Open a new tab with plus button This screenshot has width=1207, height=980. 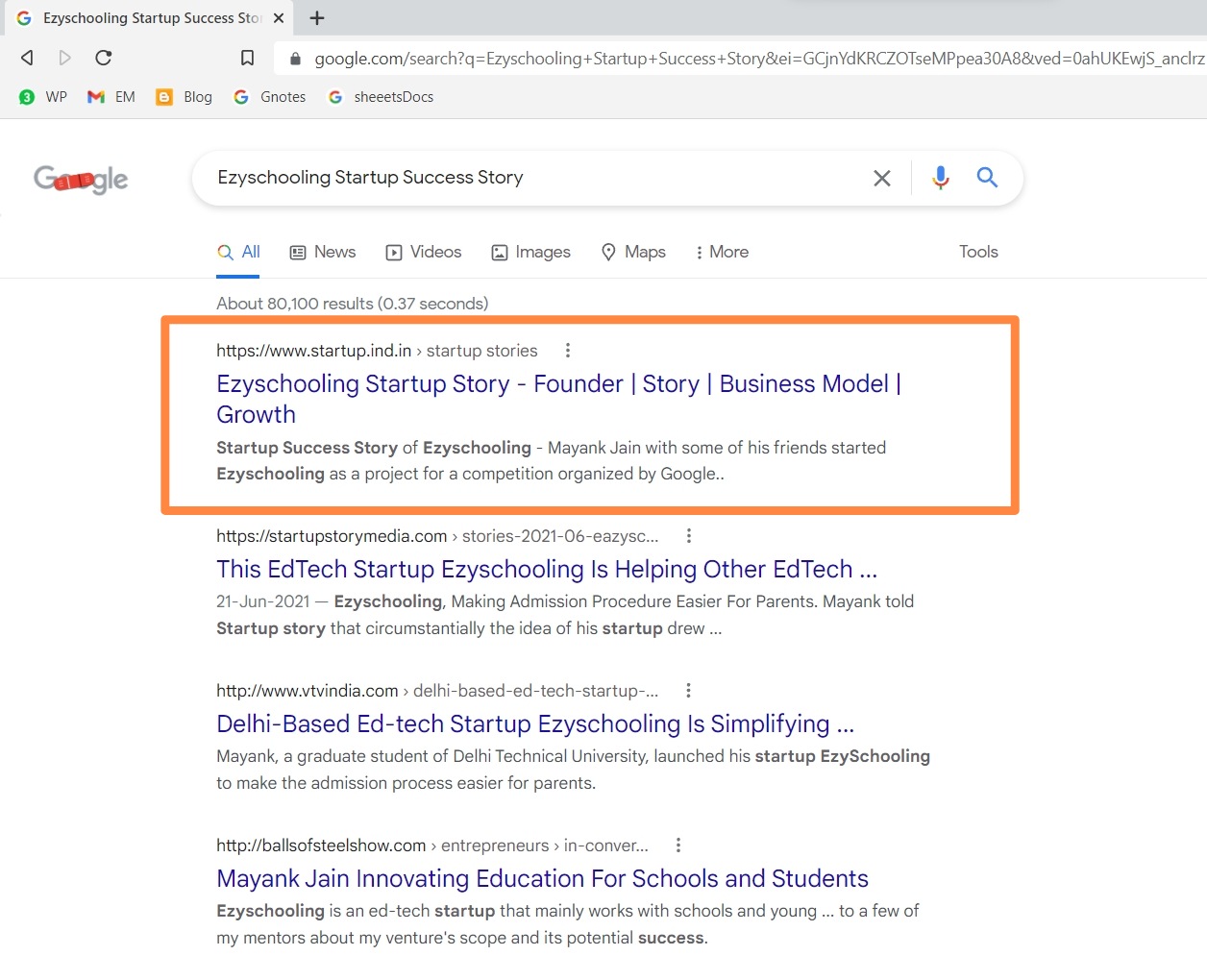point(317,17)
